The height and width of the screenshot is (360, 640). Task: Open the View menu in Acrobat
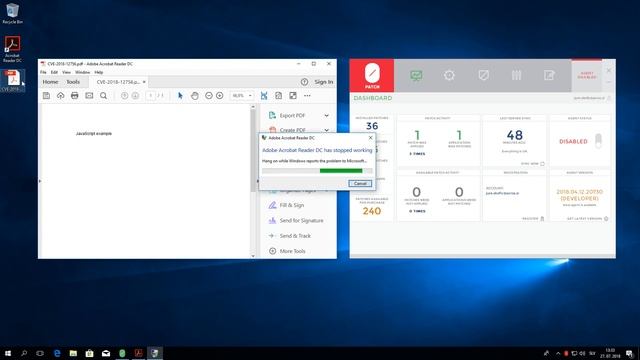[66, 72]
